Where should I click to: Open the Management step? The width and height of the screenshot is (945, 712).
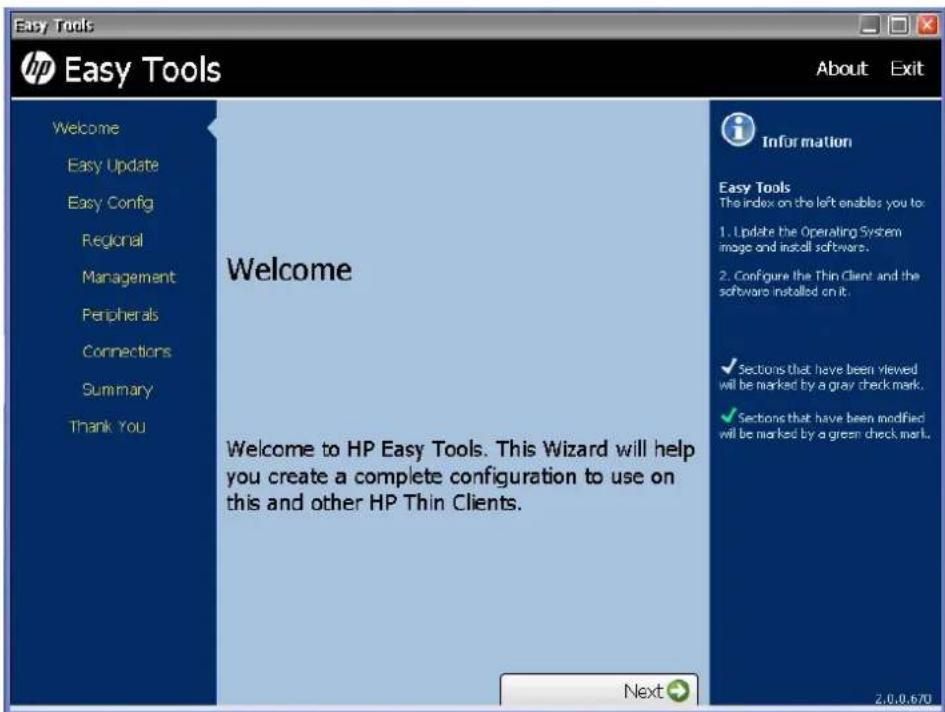[128, 277]
